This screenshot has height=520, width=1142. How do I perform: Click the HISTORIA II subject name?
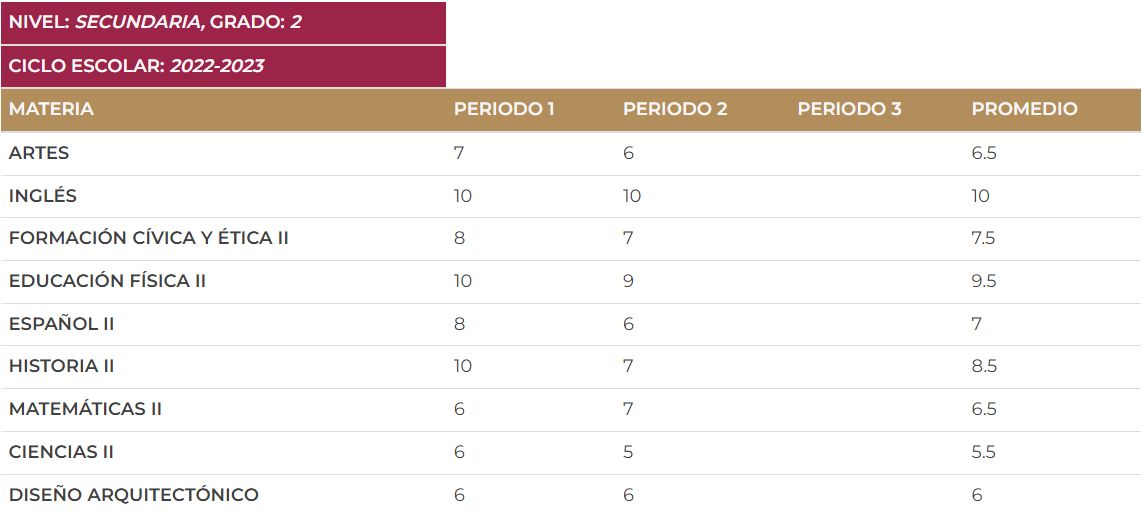(61, 366)
